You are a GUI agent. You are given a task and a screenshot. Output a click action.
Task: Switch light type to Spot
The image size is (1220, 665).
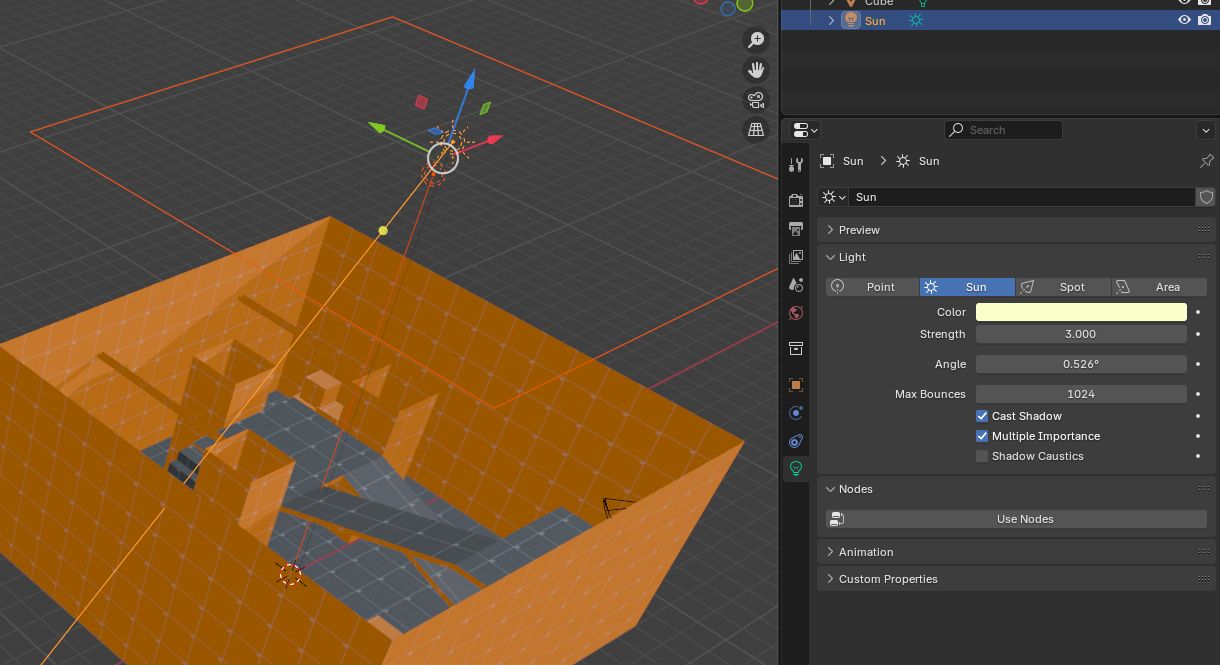pyautogui.click(x=1062, y=287)
